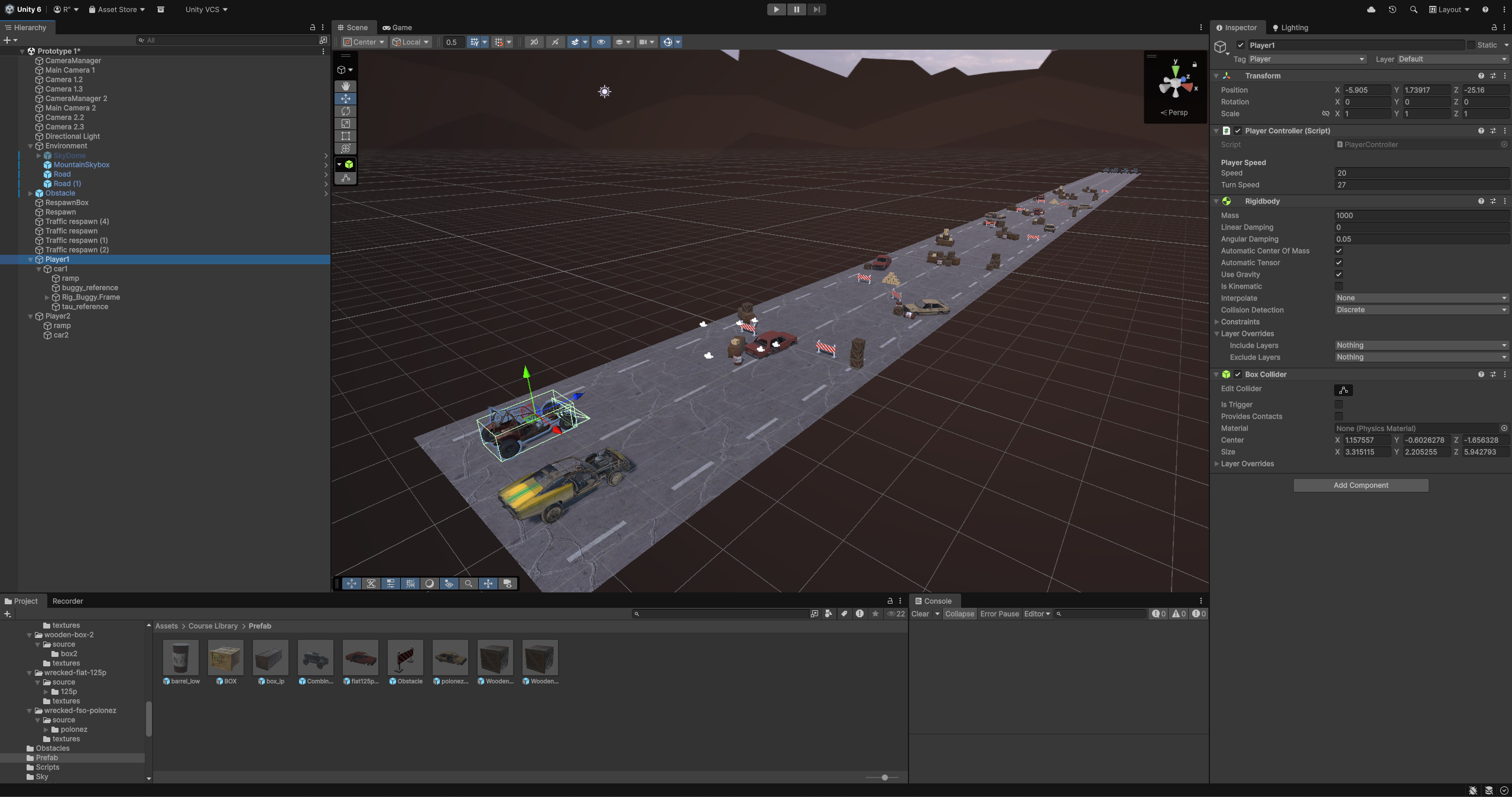This screenshot has height=797, width=1512.
Task: Switch to the Game tab
Action: click(x=397, y=28)
